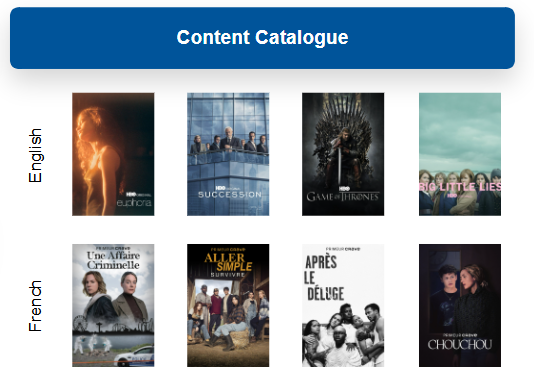The width and height of the screenshot is (534, 388).
Task: Click the pink Big Little Lies title
Action: tap(460, 187)
